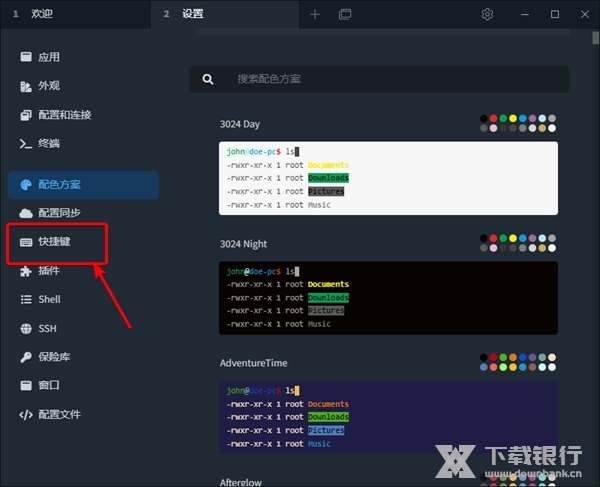Click the 3024 Night scheme title

tap(243, 244)
